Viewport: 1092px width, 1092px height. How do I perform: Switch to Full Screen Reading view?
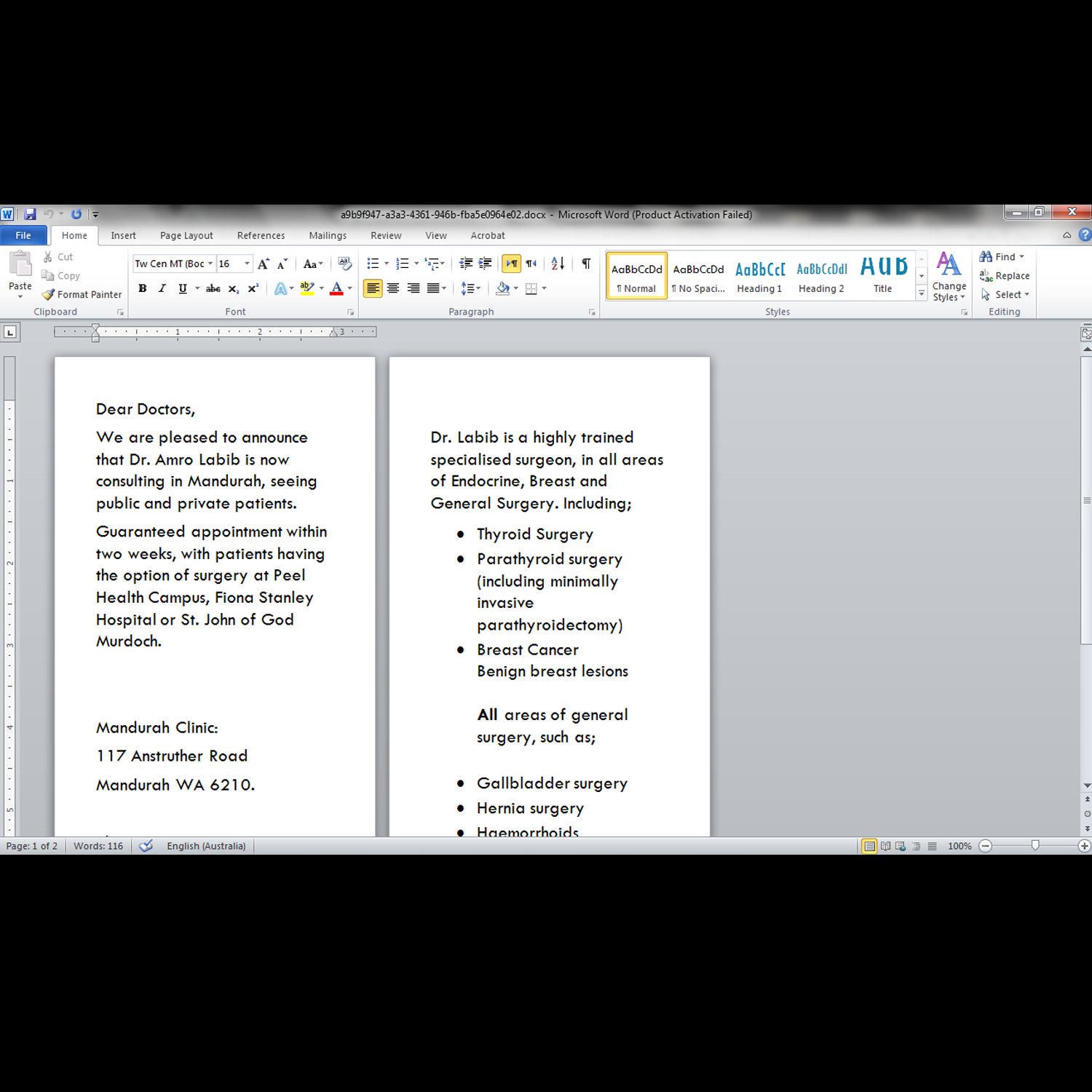pos(885,846)
